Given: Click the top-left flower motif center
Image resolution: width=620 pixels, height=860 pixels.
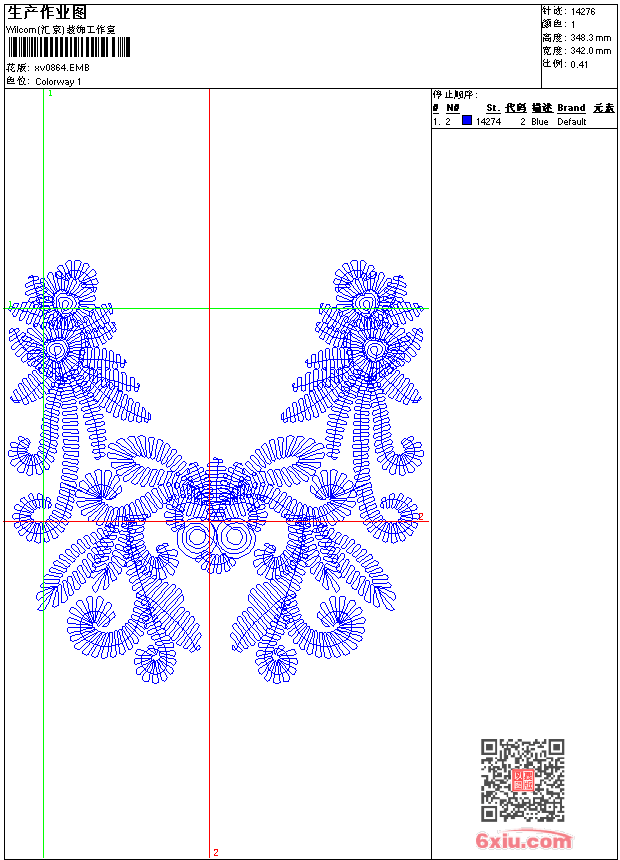Looking at the screenshot, I should point(66,302).
